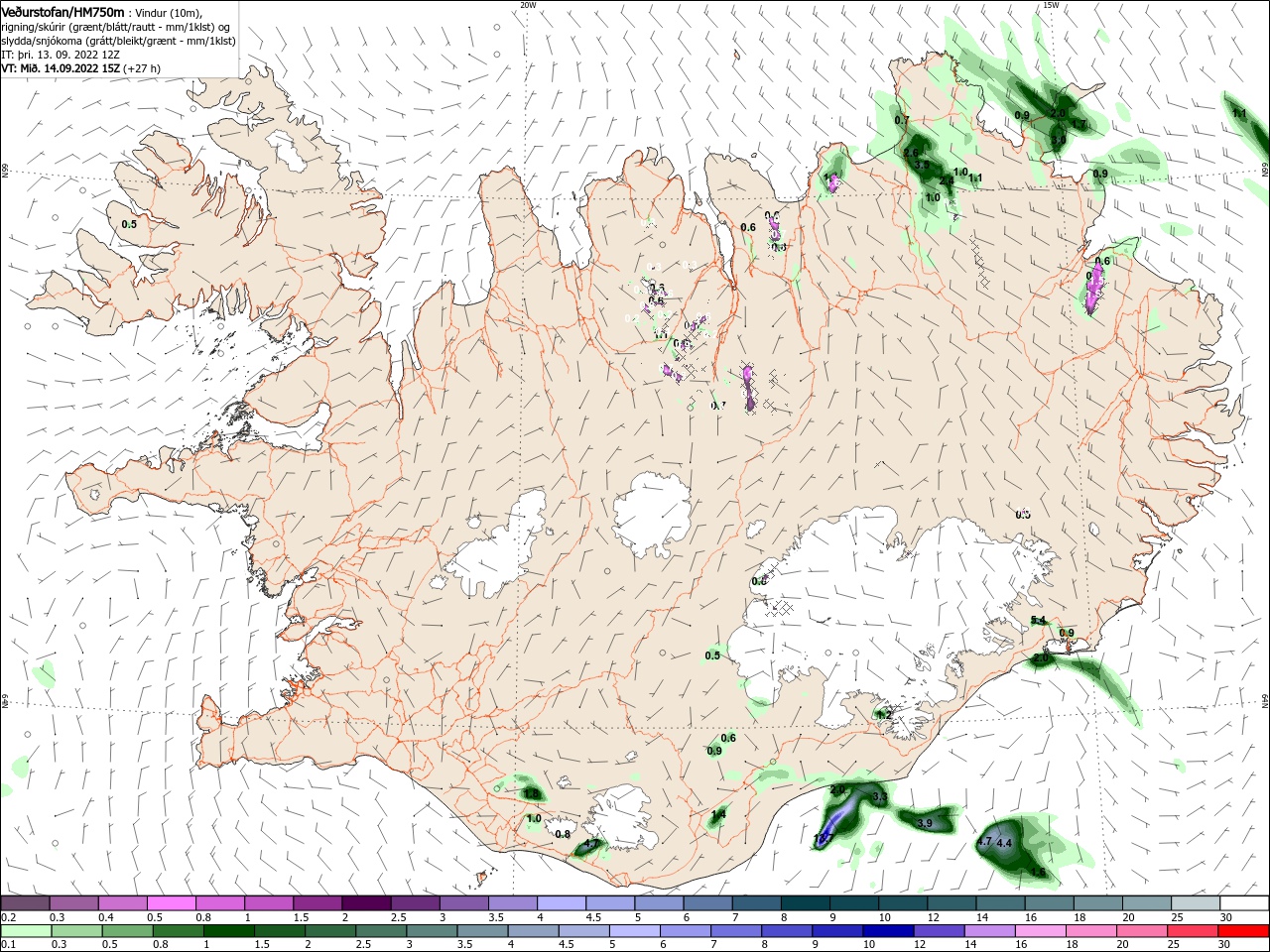Pick the dark blue 10 swatch in bottom legend row
The image size is (1270, 952).
tap(886, 931)
